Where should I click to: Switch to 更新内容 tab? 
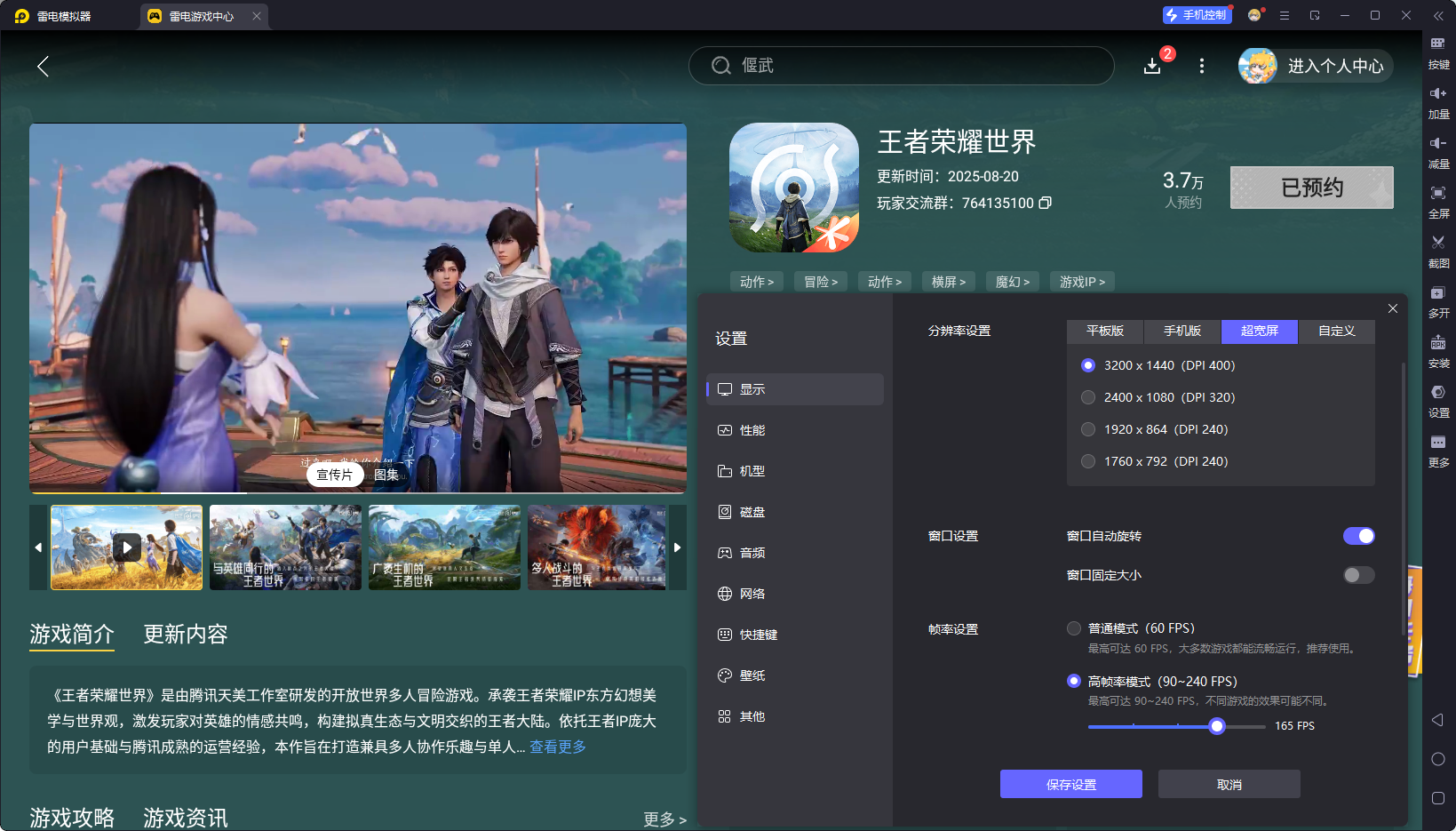click(186, 634)
